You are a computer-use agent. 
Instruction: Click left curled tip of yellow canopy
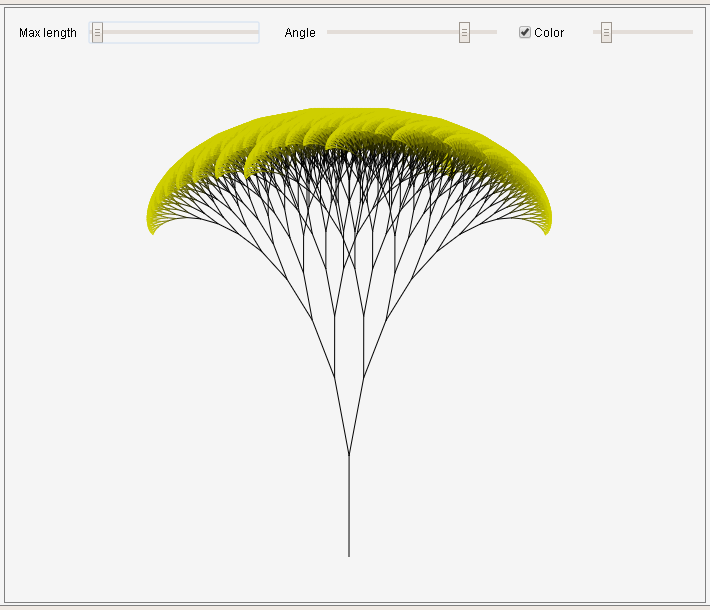(152, 228)
